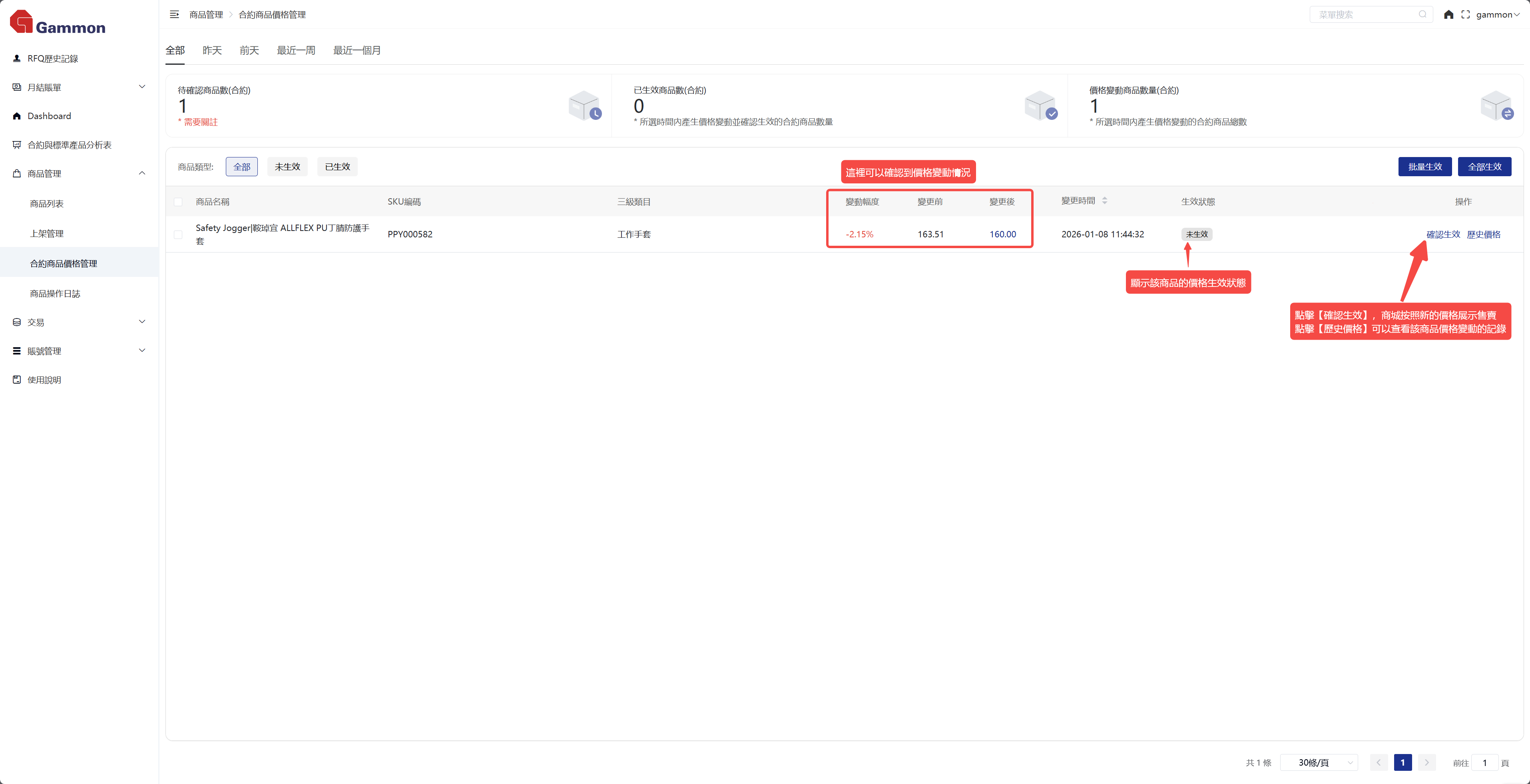Click the home icon in top bar
This screenshot has height=784, width=1530.
pyautogui.click(x=1448, y=14)
